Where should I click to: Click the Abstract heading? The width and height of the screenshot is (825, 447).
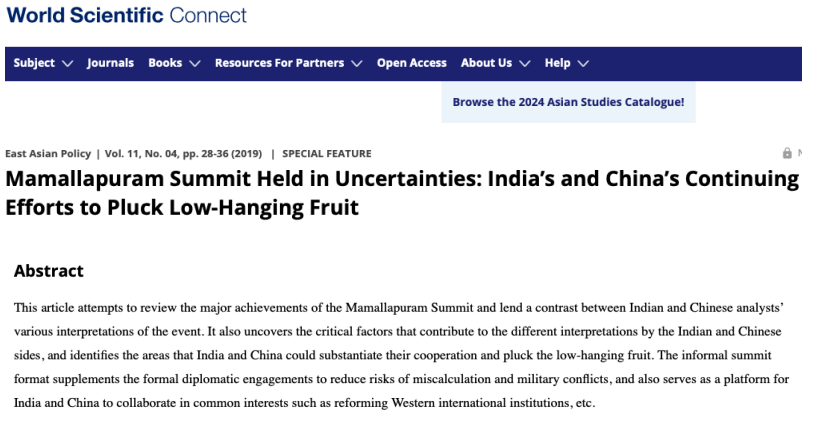tap(48, 271)
